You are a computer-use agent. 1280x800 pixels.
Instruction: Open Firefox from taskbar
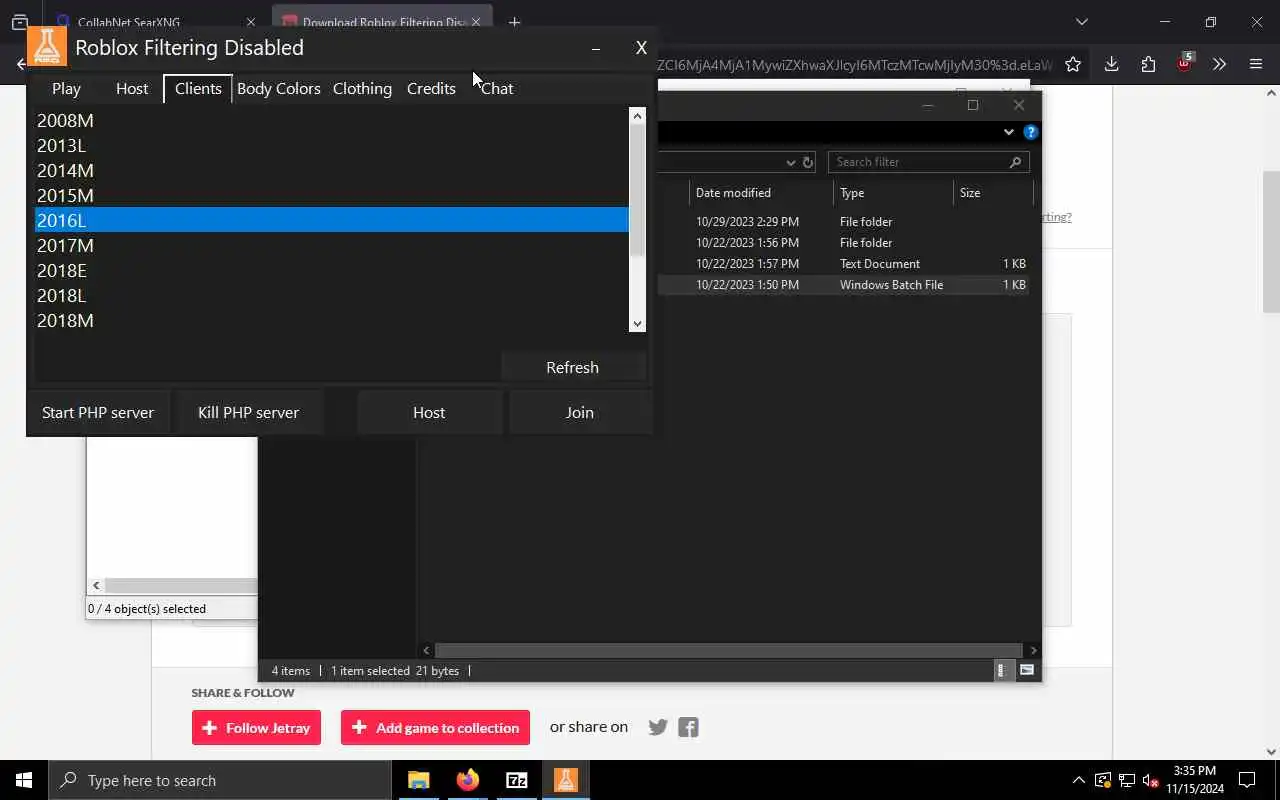coord(467,780)
